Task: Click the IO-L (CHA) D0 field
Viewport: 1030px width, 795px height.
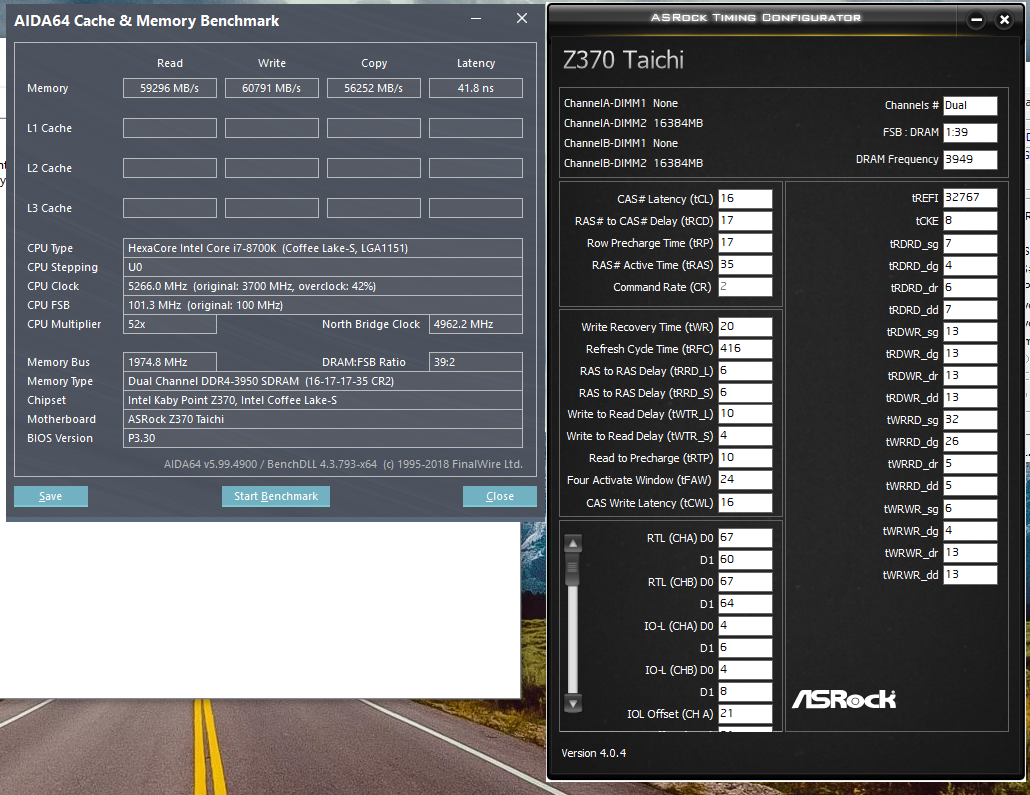Action: pos(745,626)
